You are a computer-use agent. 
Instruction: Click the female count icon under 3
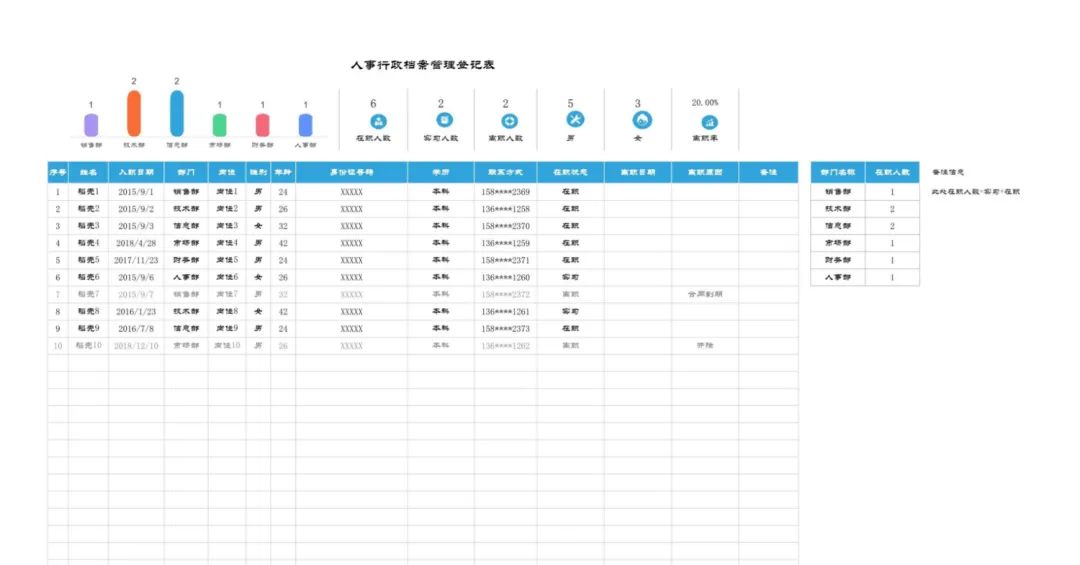(641, 120)
